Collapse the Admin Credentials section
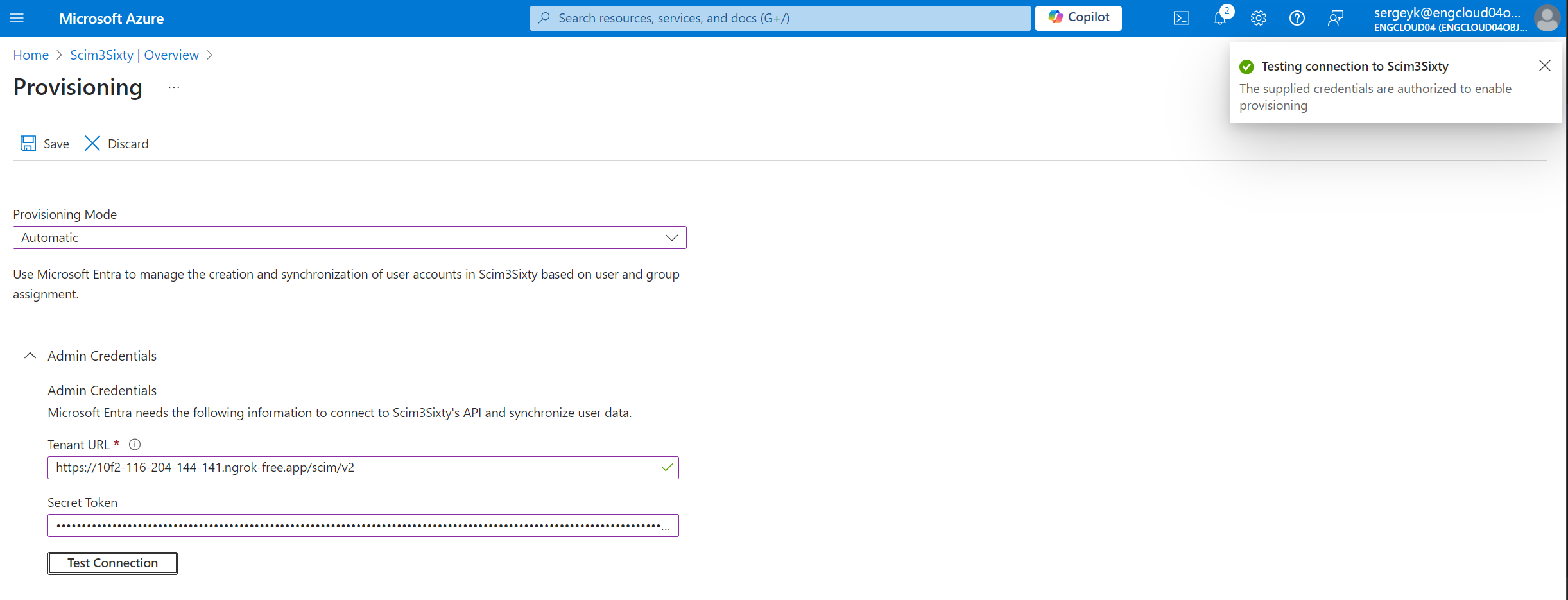The width and height of the screenshot is (1568, 600). coord(30,356)
